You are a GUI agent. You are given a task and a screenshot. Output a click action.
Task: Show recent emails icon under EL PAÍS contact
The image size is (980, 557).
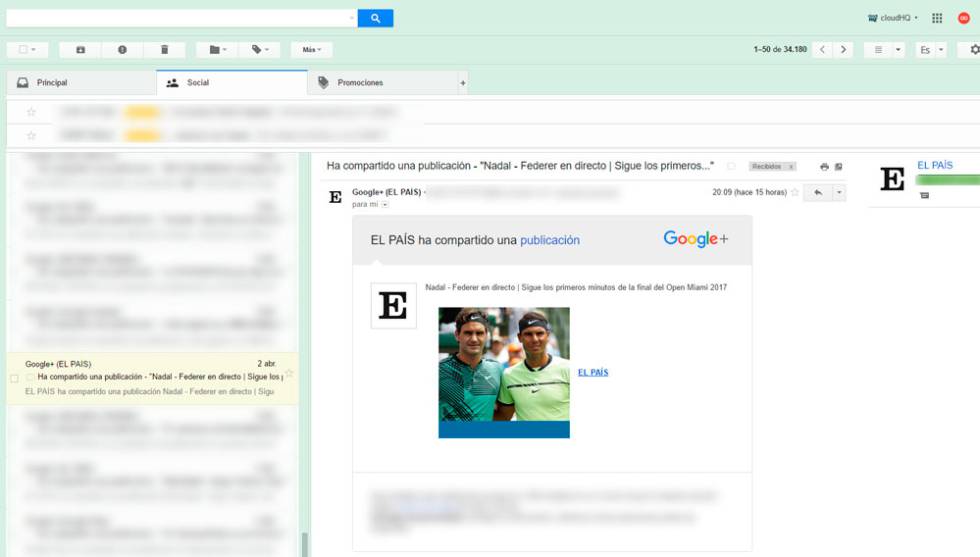(x=924, y=196)
